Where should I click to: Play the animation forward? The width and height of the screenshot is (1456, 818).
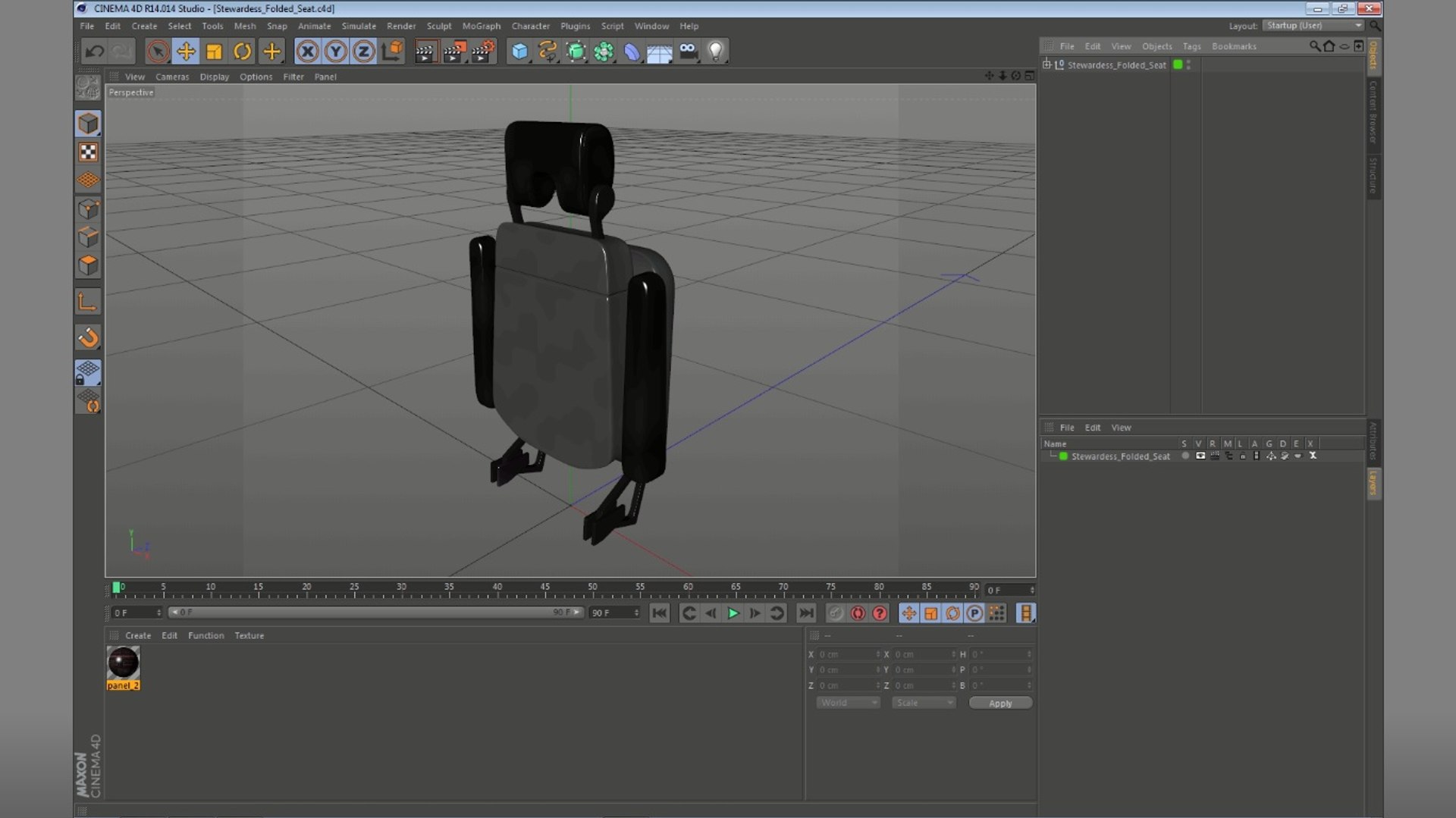point(733,613)
